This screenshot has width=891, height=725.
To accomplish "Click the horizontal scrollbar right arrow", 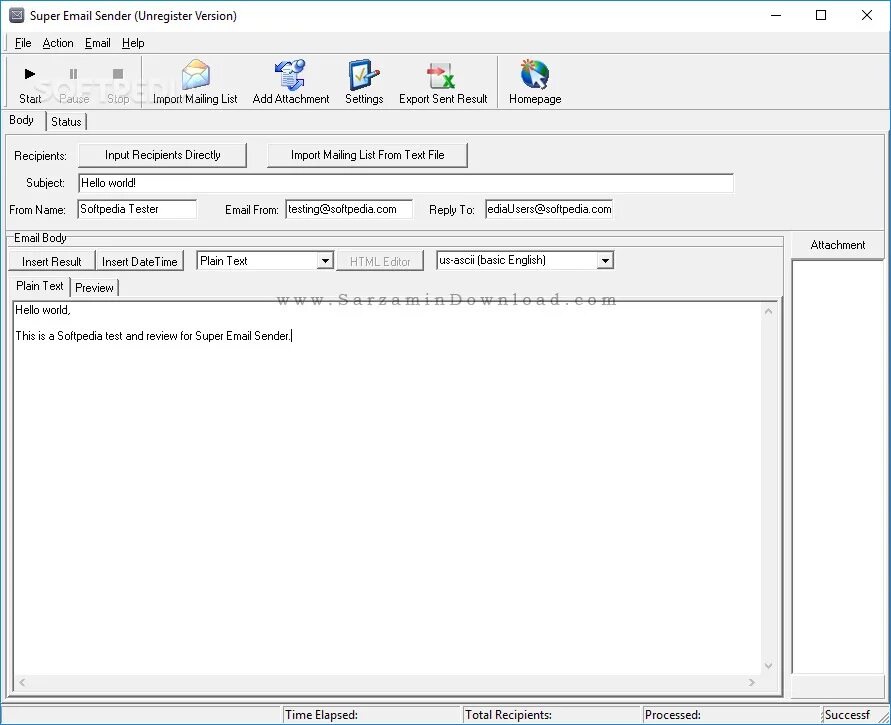I will (x=752, y=682).
